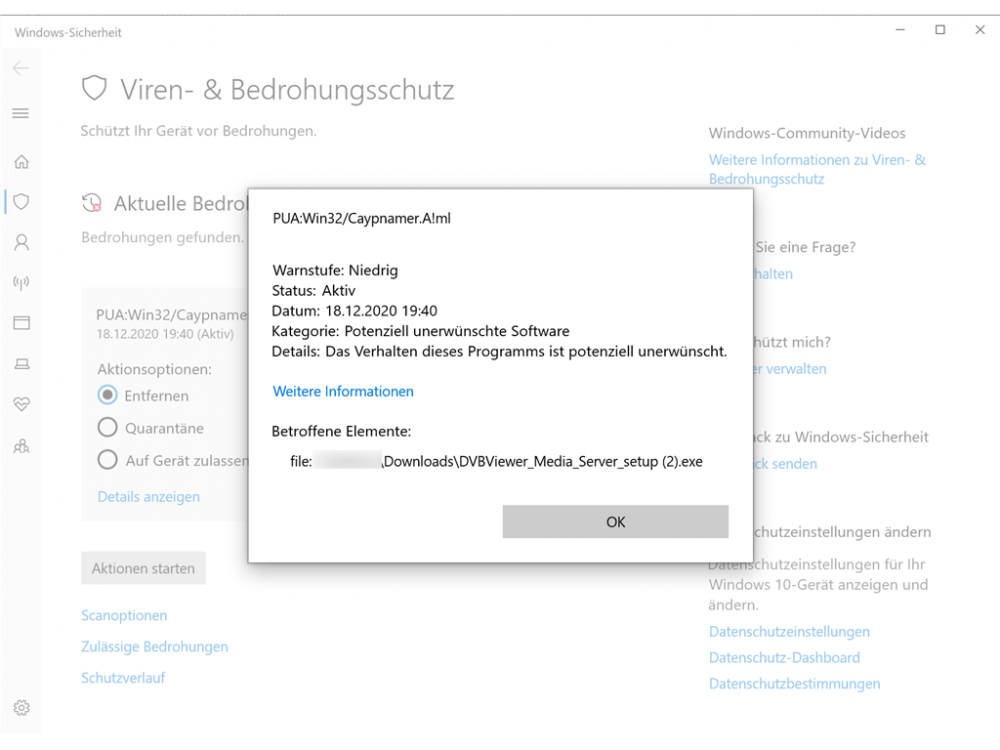This screenshot has width=1000, height=750.
Task: Open the hamburger navigation menu
Action: click(21, 114)
